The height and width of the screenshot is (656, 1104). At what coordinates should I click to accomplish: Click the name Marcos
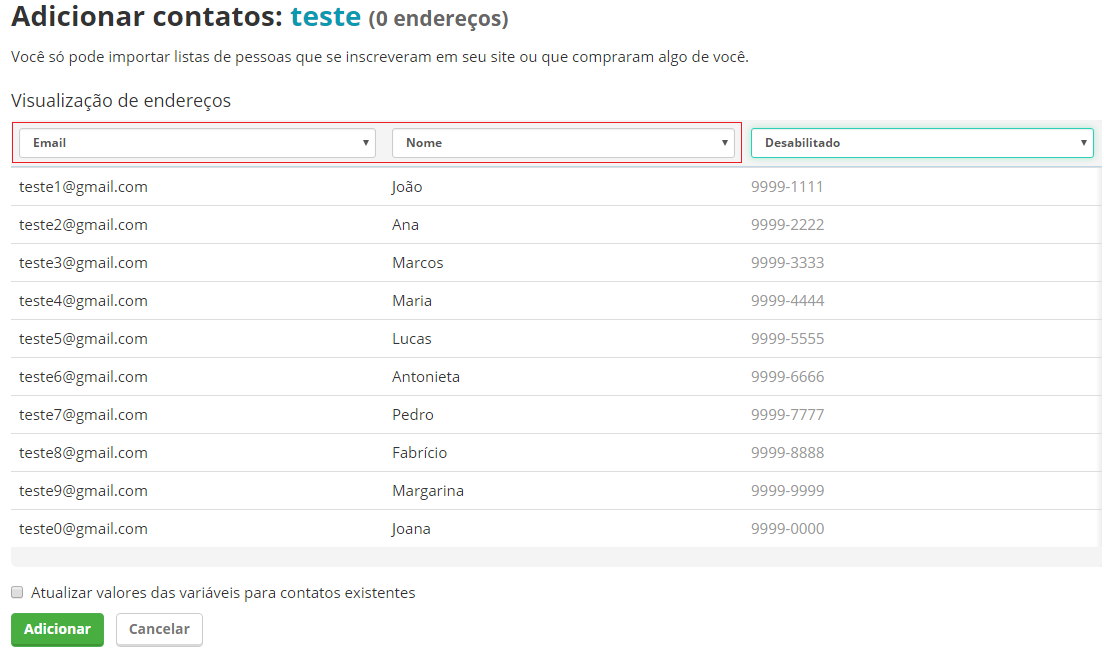418,263
